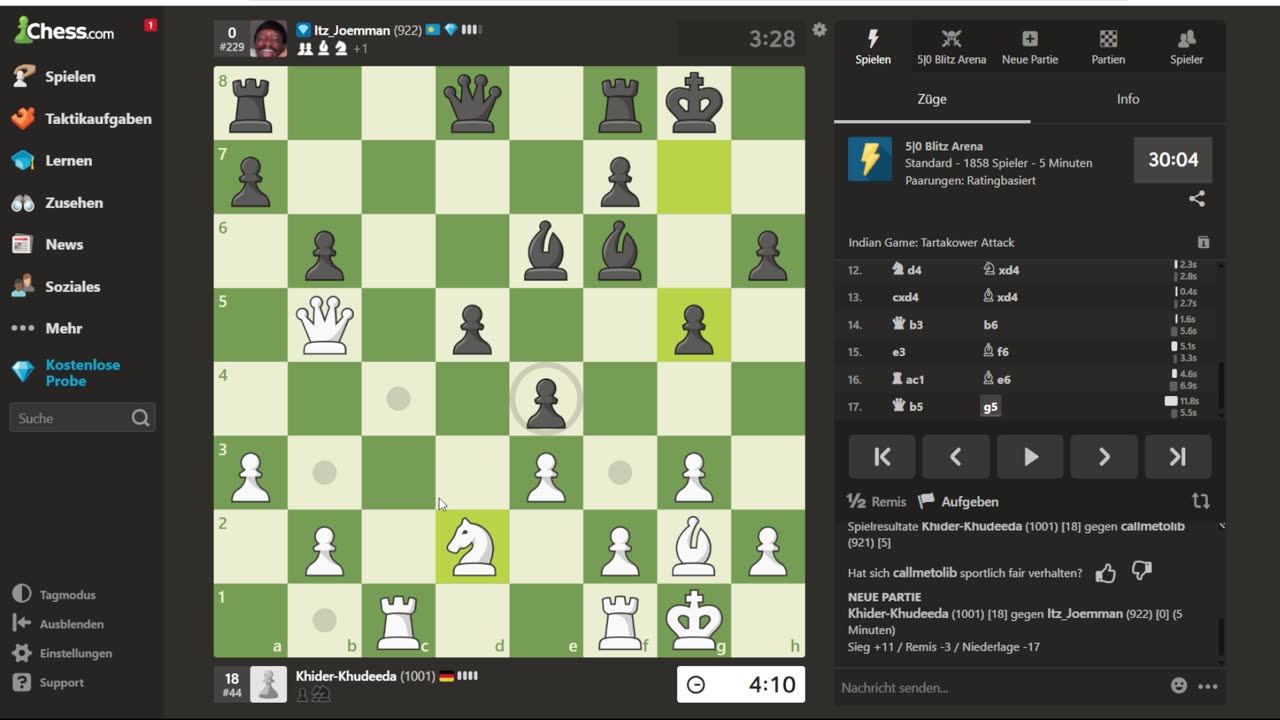Select move ac1 in move list
1280x720 pixels.
click(x=906, y=379)
